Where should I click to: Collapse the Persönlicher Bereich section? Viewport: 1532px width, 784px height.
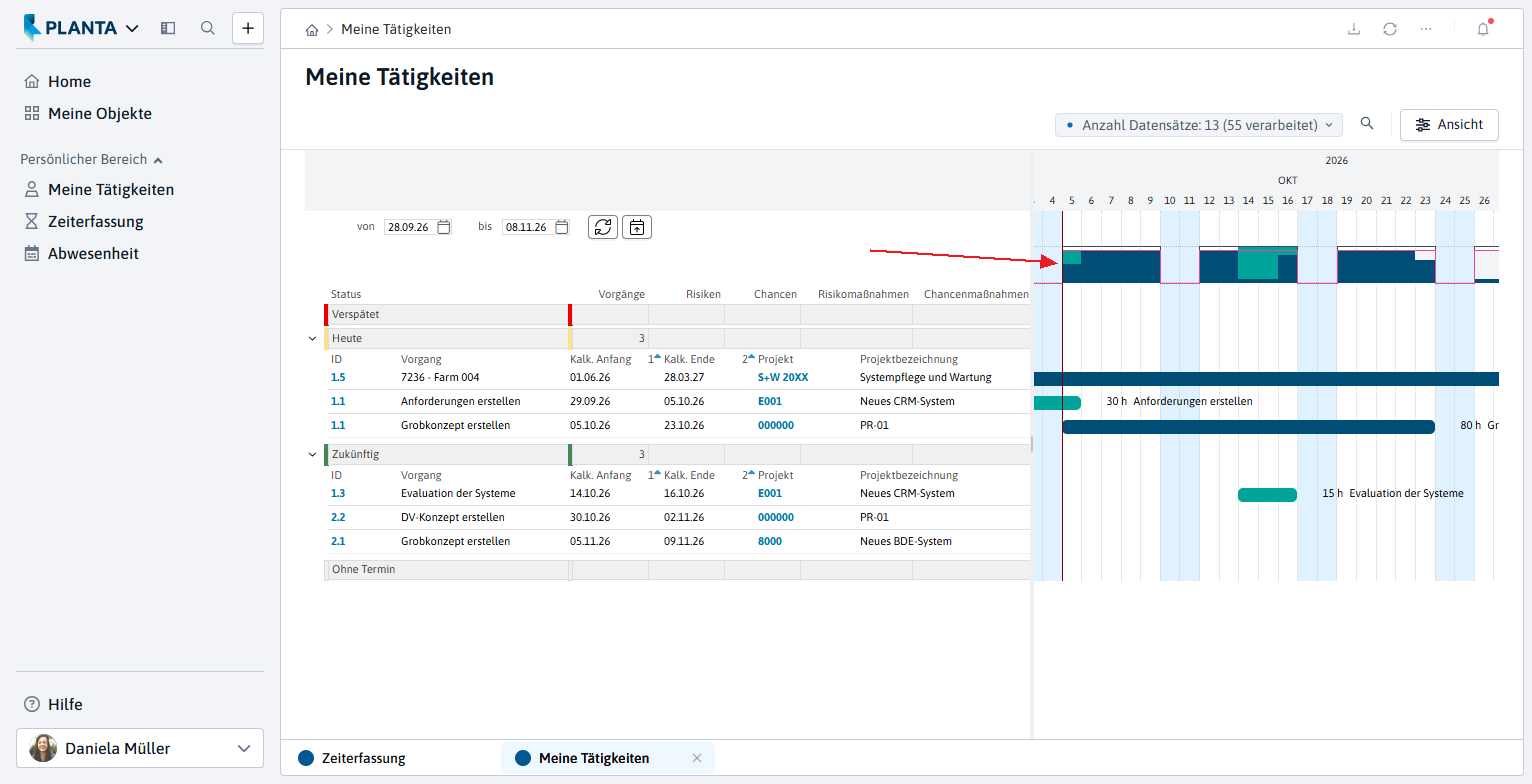coord(158,160)
